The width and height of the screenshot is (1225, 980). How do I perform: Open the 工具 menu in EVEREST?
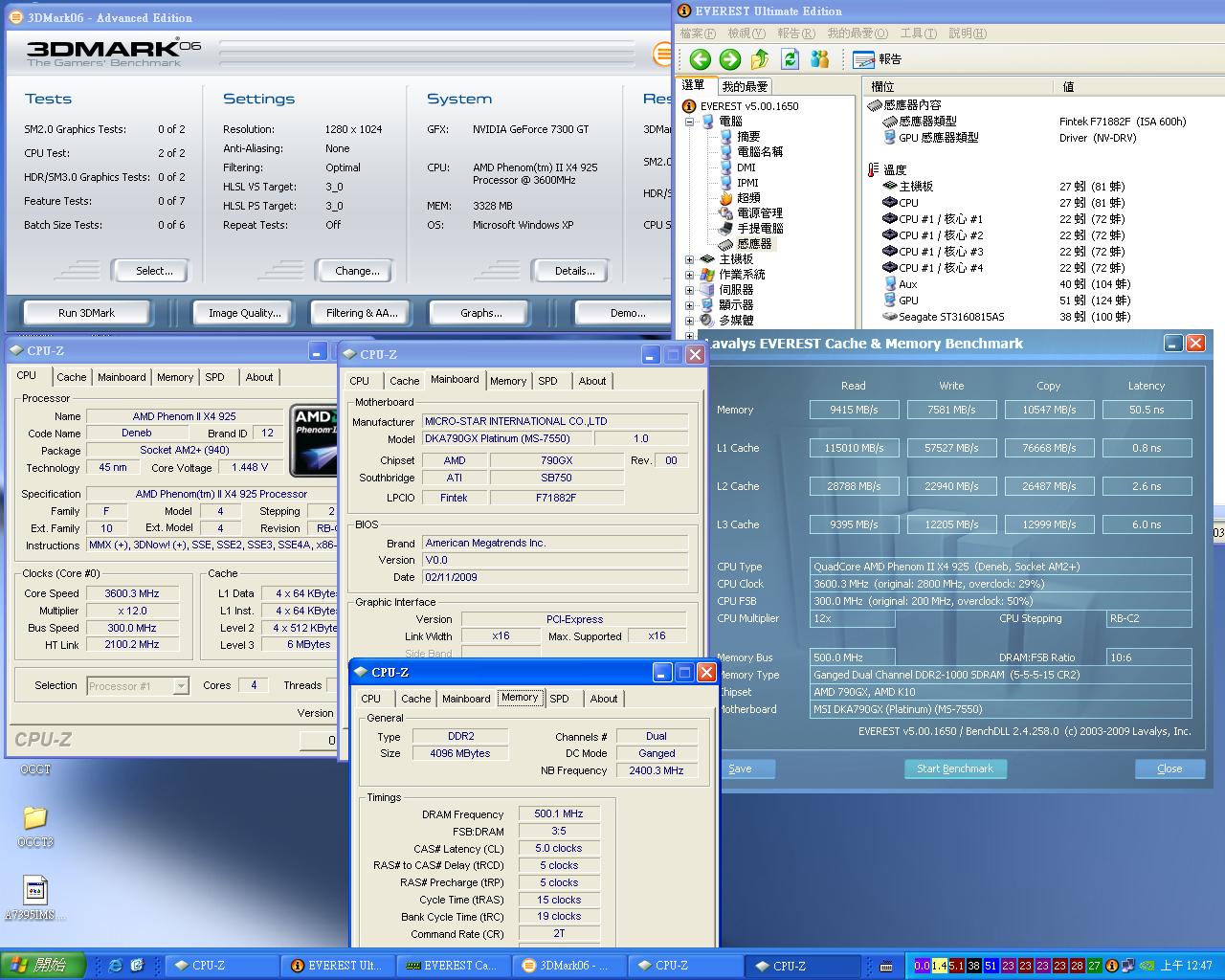click(x=918, y=33)
